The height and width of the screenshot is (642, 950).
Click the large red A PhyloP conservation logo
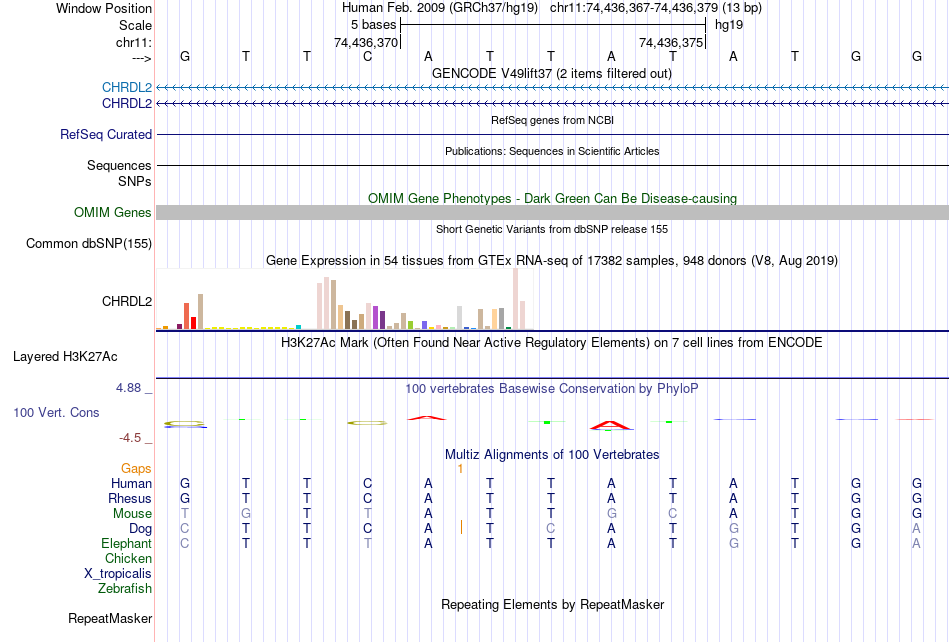pyautogui.click(x=611, y=425)
